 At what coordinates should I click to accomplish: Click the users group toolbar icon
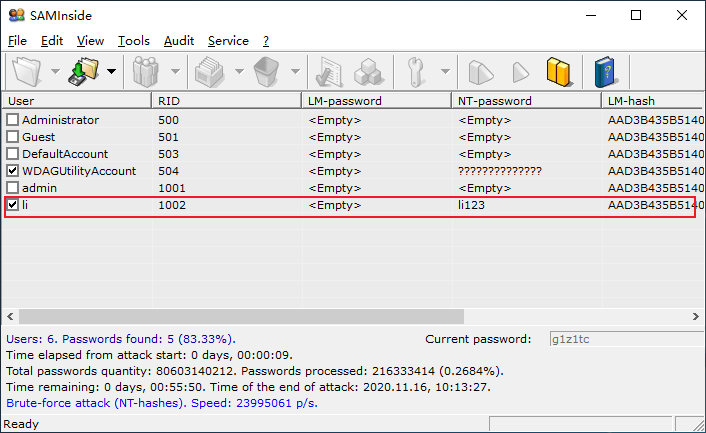[146, 71]
